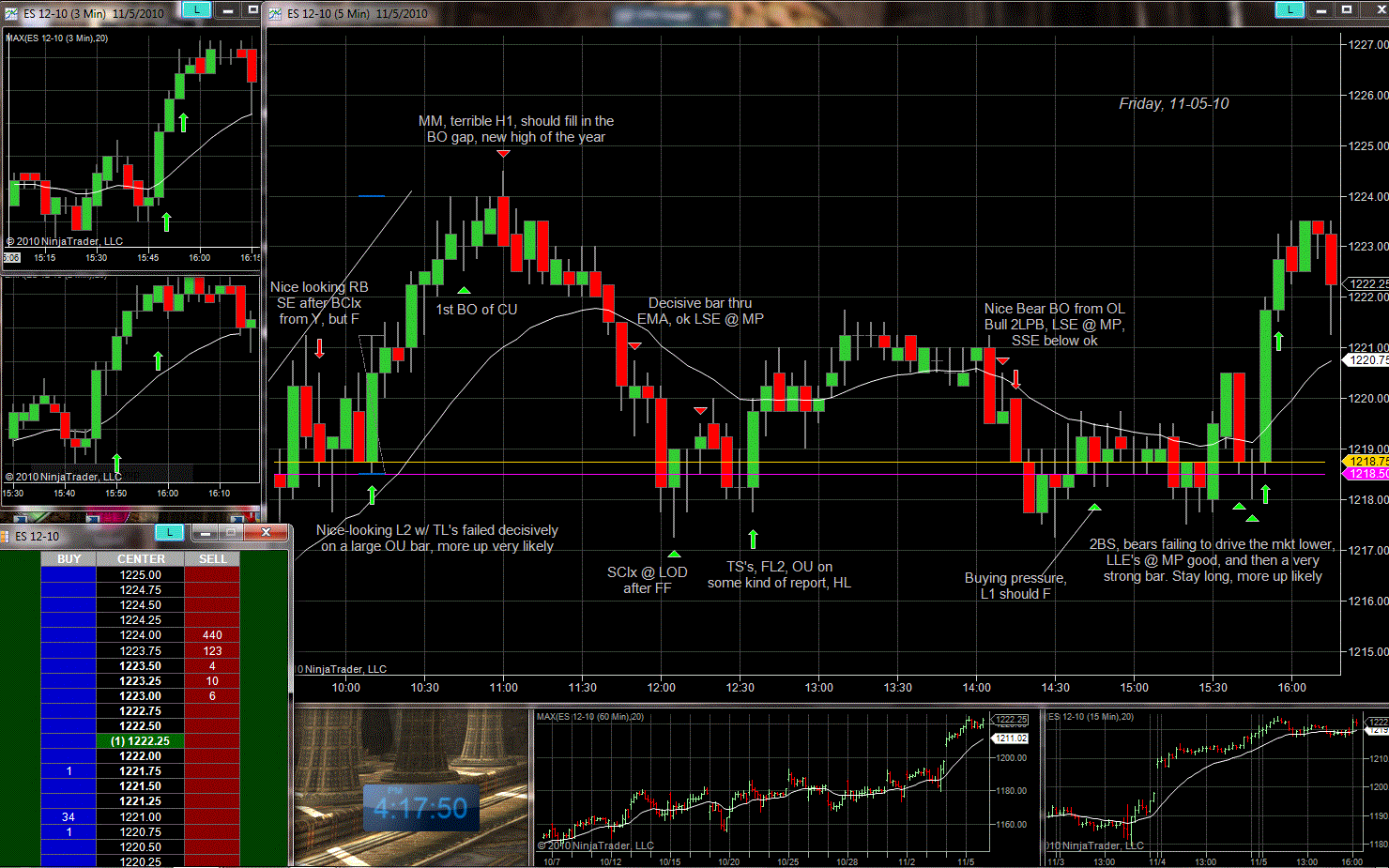1389x868 pixels.
Task: Click the yellow 1218.75 price marker on axis
Action: click(x=1366, y=462)
